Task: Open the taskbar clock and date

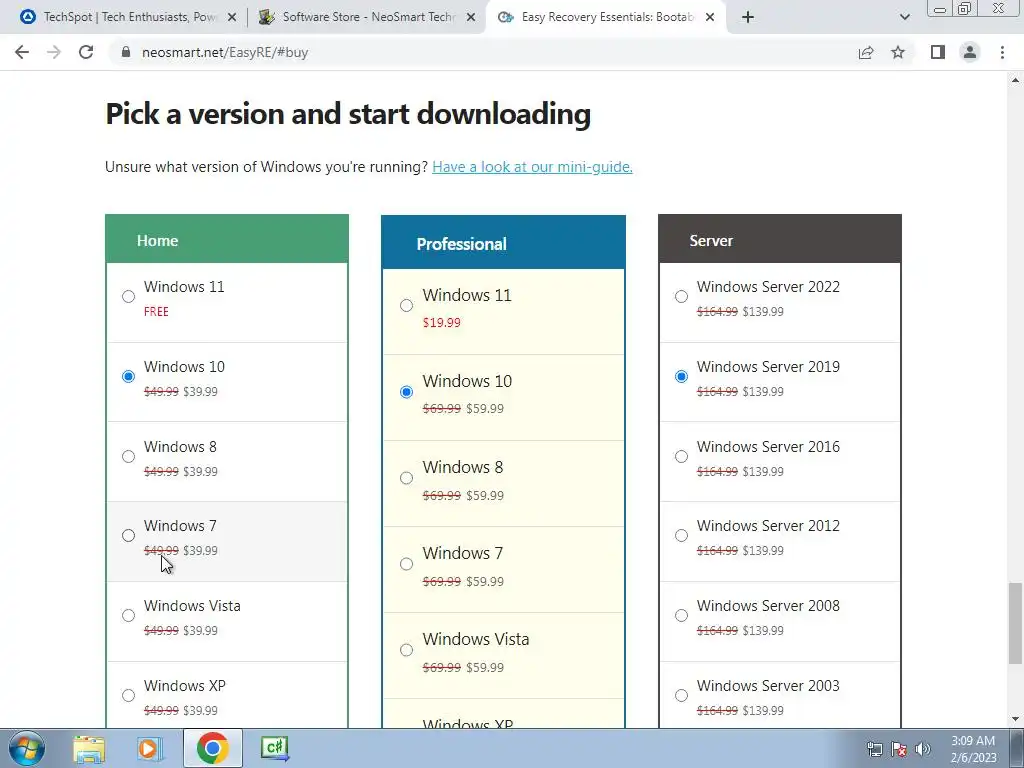Action: coord(973,749)
